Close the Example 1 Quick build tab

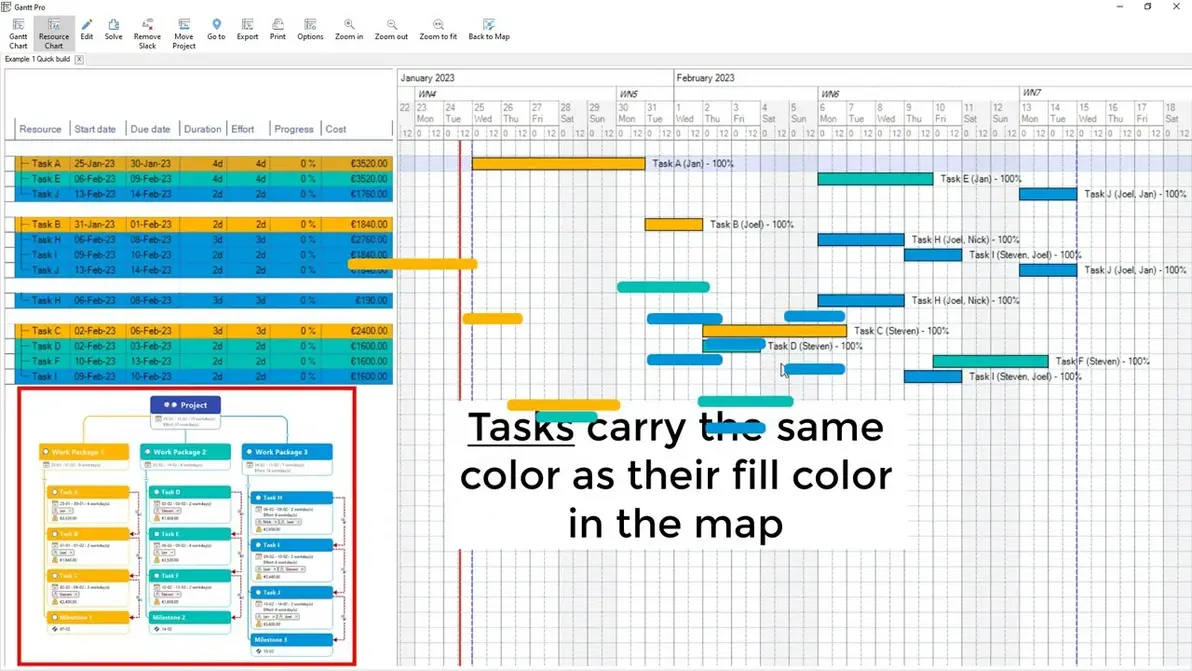pos(79,59)
